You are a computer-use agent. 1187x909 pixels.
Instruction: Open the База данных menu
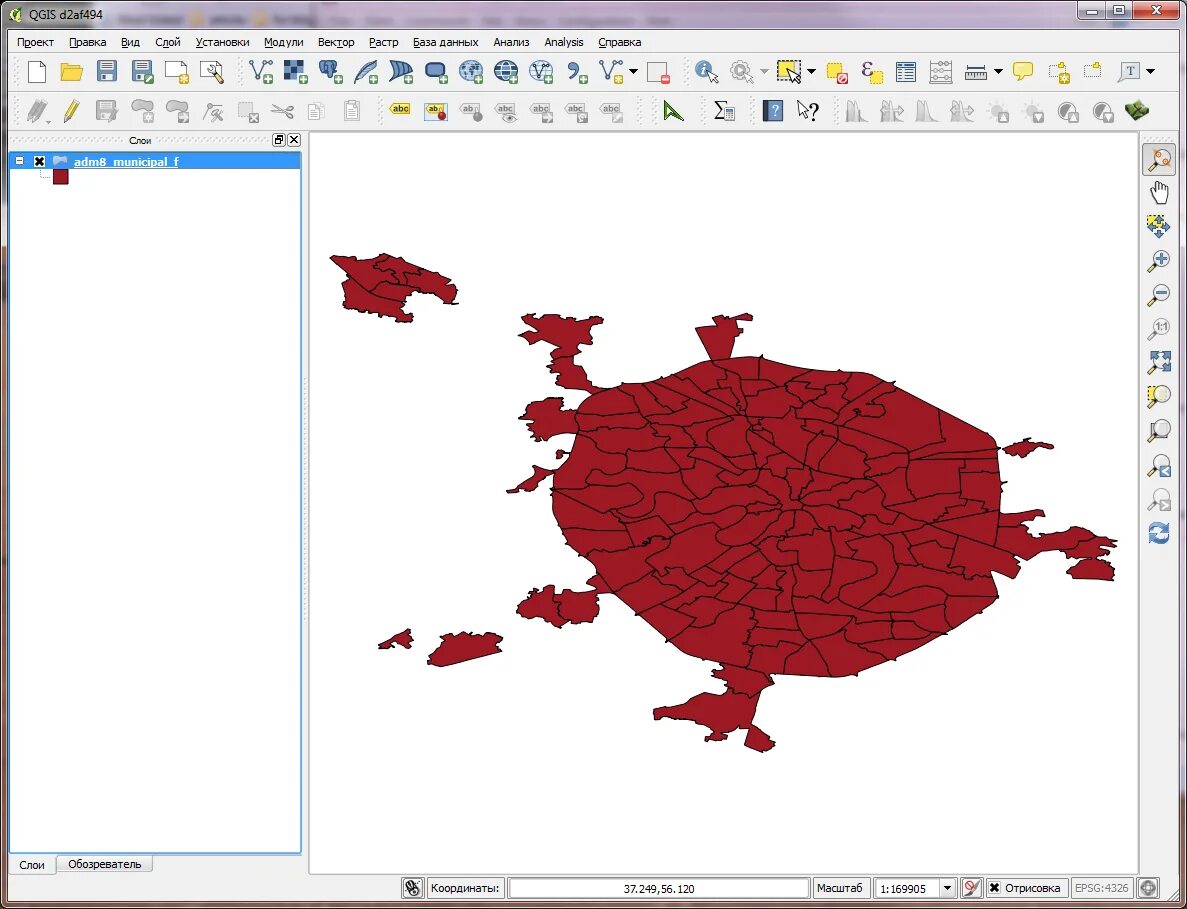point(445,42)
